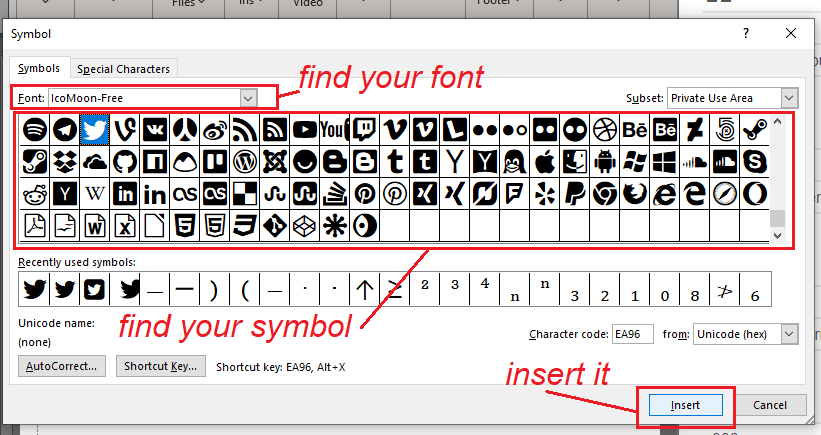The image size is (821, 435).
Task: Choose the Excel file symbol
Action: point(125,226)
